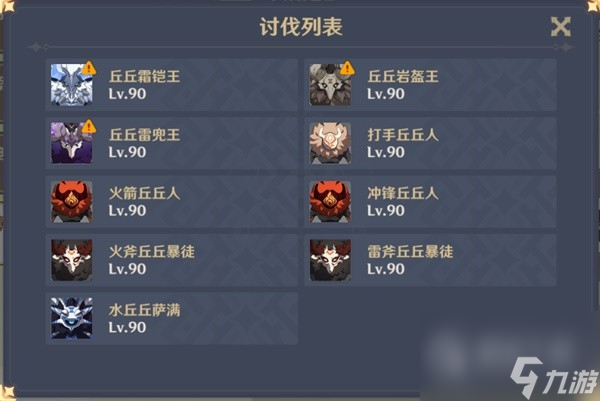Click the 火斧丘丘暴徒 portrait icon

(72, 260)
